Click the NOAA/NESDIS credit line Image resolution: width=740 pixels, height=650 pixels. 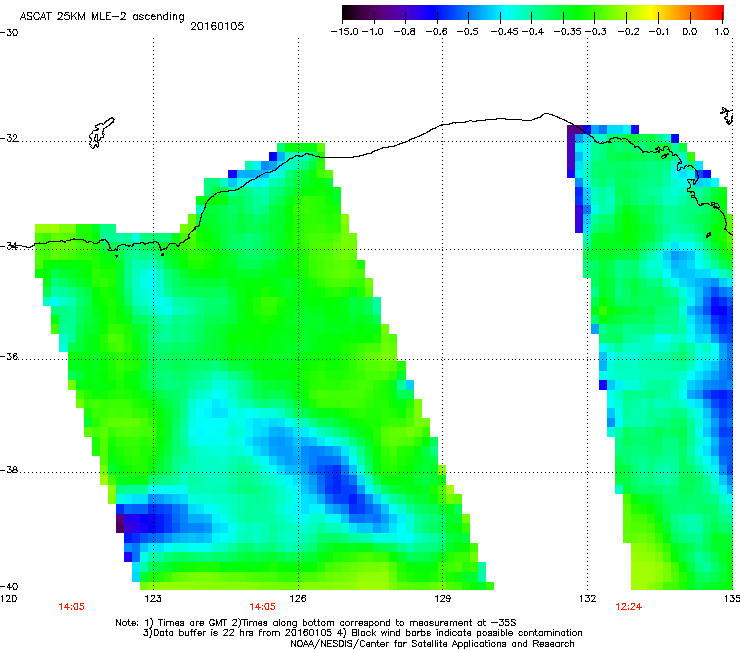(432, 643)
